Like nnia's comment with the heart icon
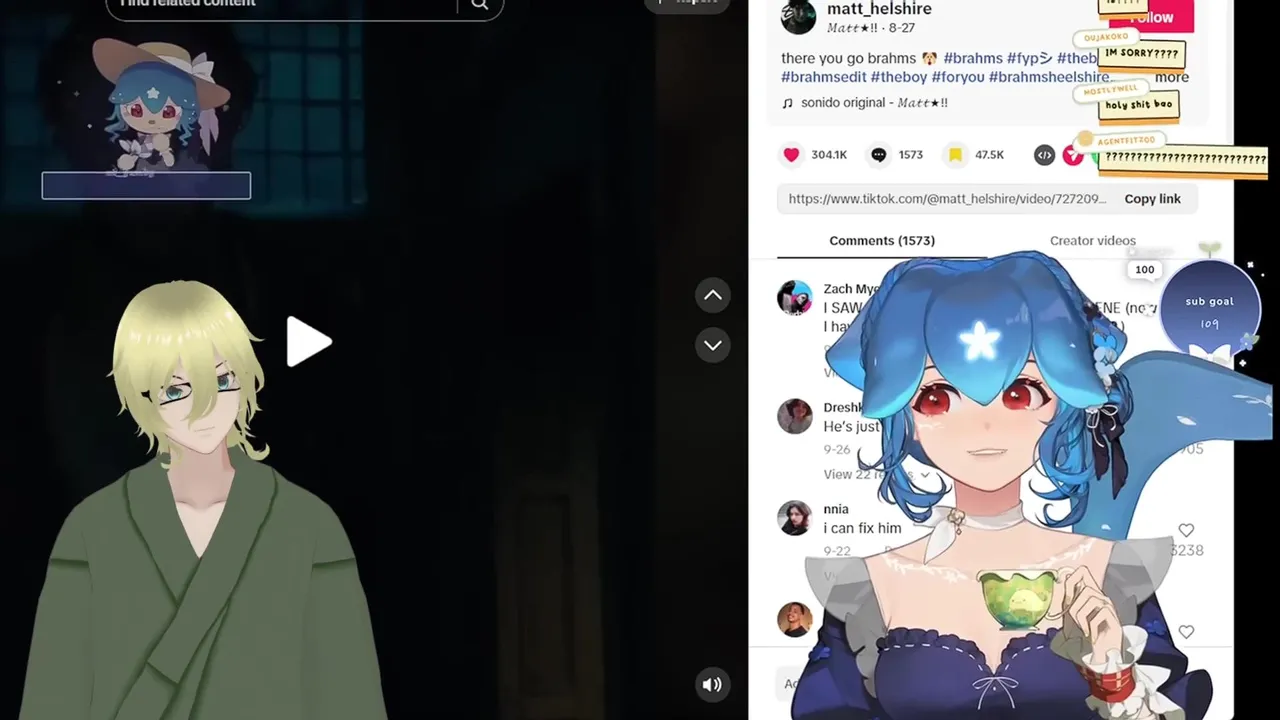This screenshot has height=720, width=1280. [x=1186, y=530]
